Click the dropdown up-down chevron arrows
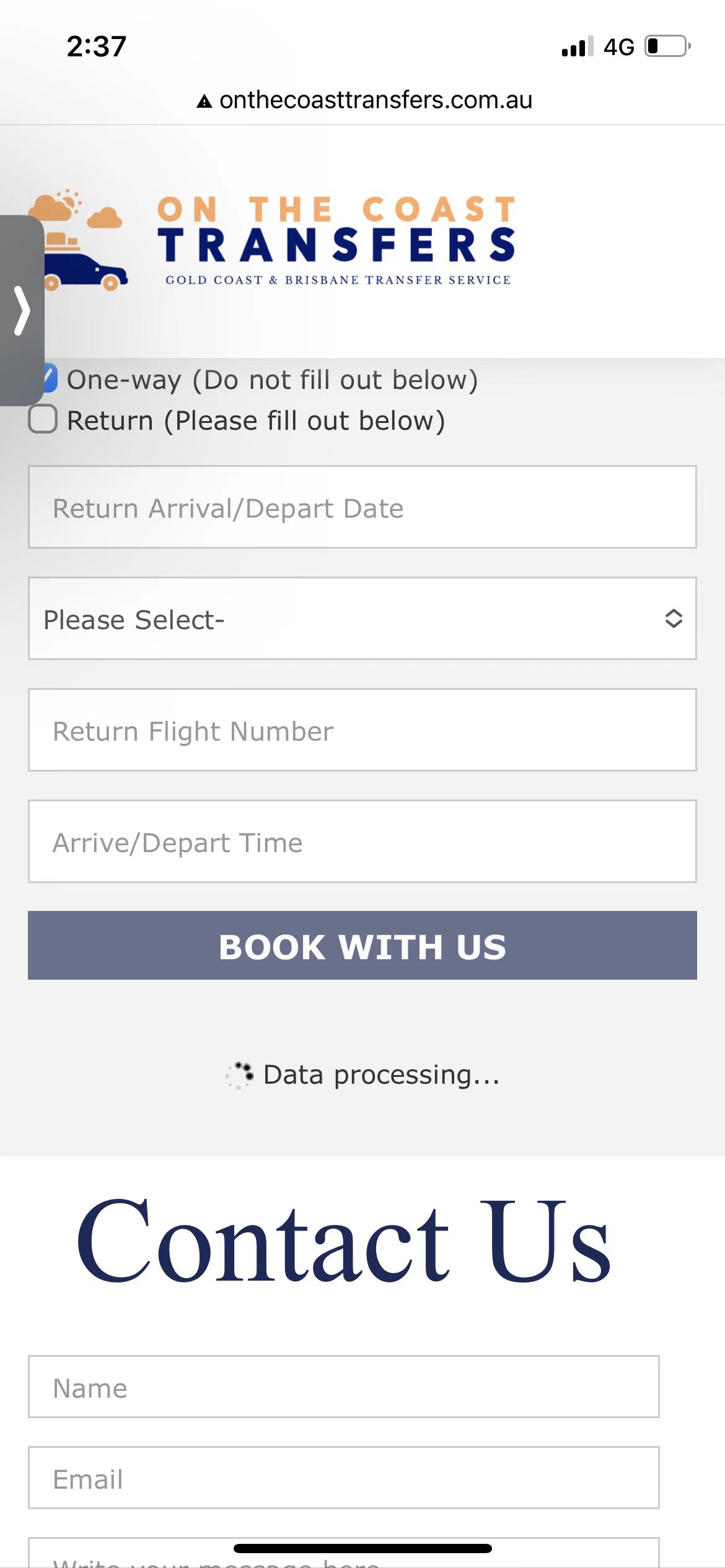The image size is (725, 1568). click(674, 619)
